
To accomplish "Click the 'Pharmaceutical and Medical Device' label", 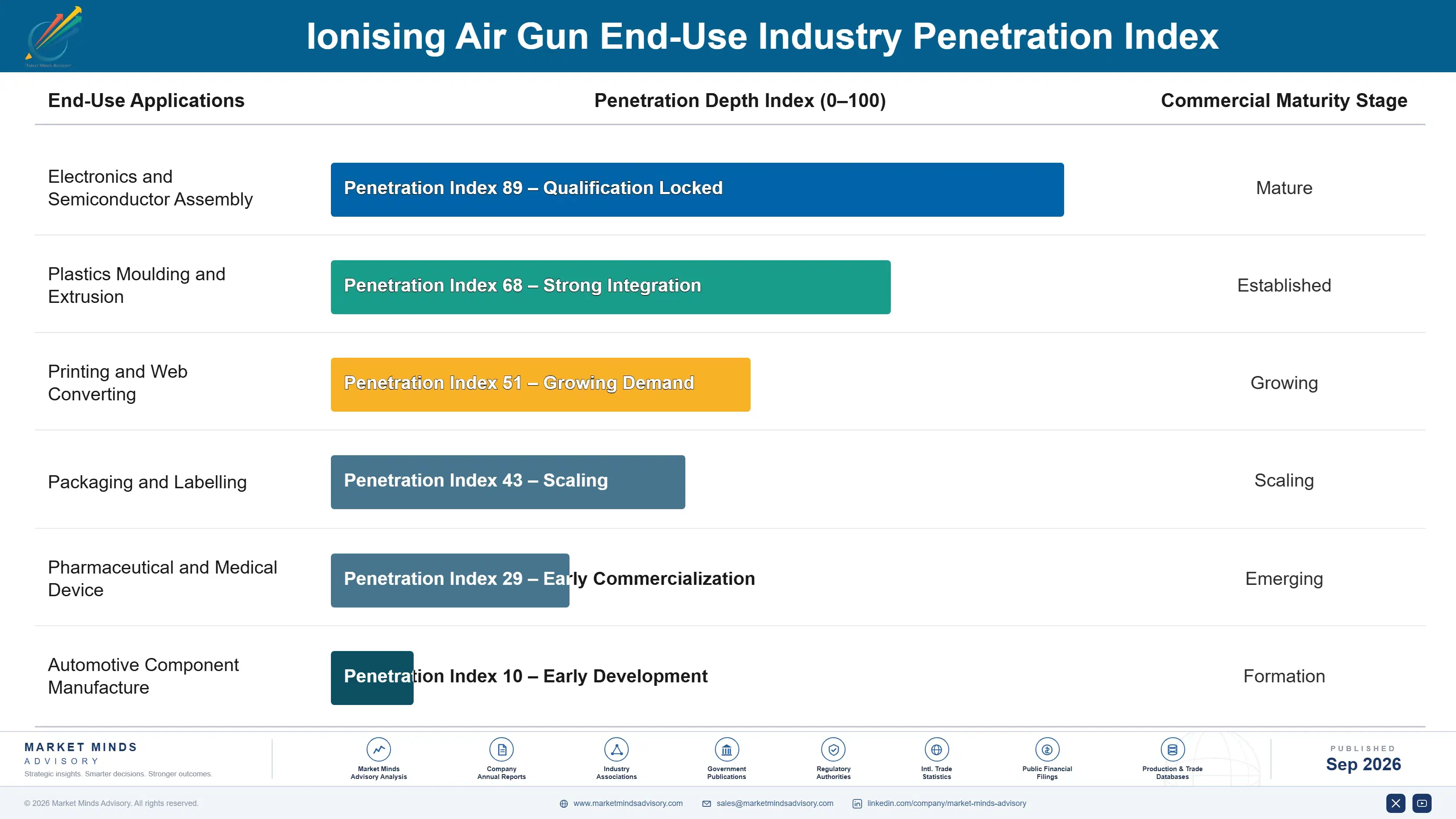I will [x=163, y=578].
